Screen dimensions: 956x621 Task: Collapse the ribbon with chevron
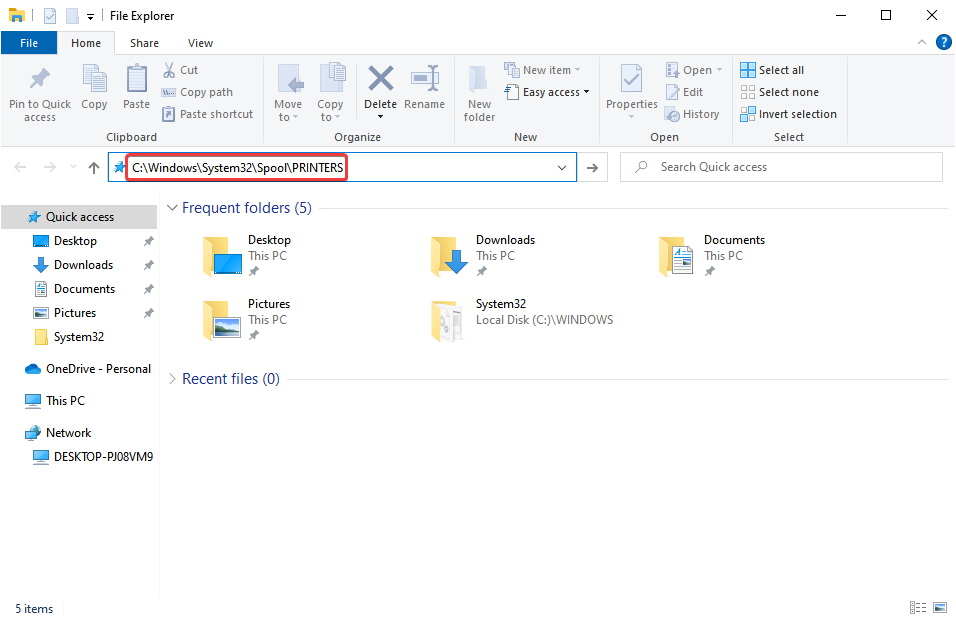point(922,42)
